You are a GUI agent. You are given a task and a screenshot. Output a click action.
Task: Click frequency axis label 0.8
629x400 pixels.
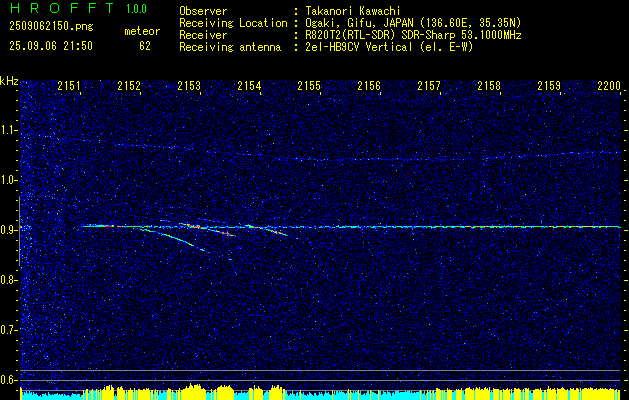9,280
